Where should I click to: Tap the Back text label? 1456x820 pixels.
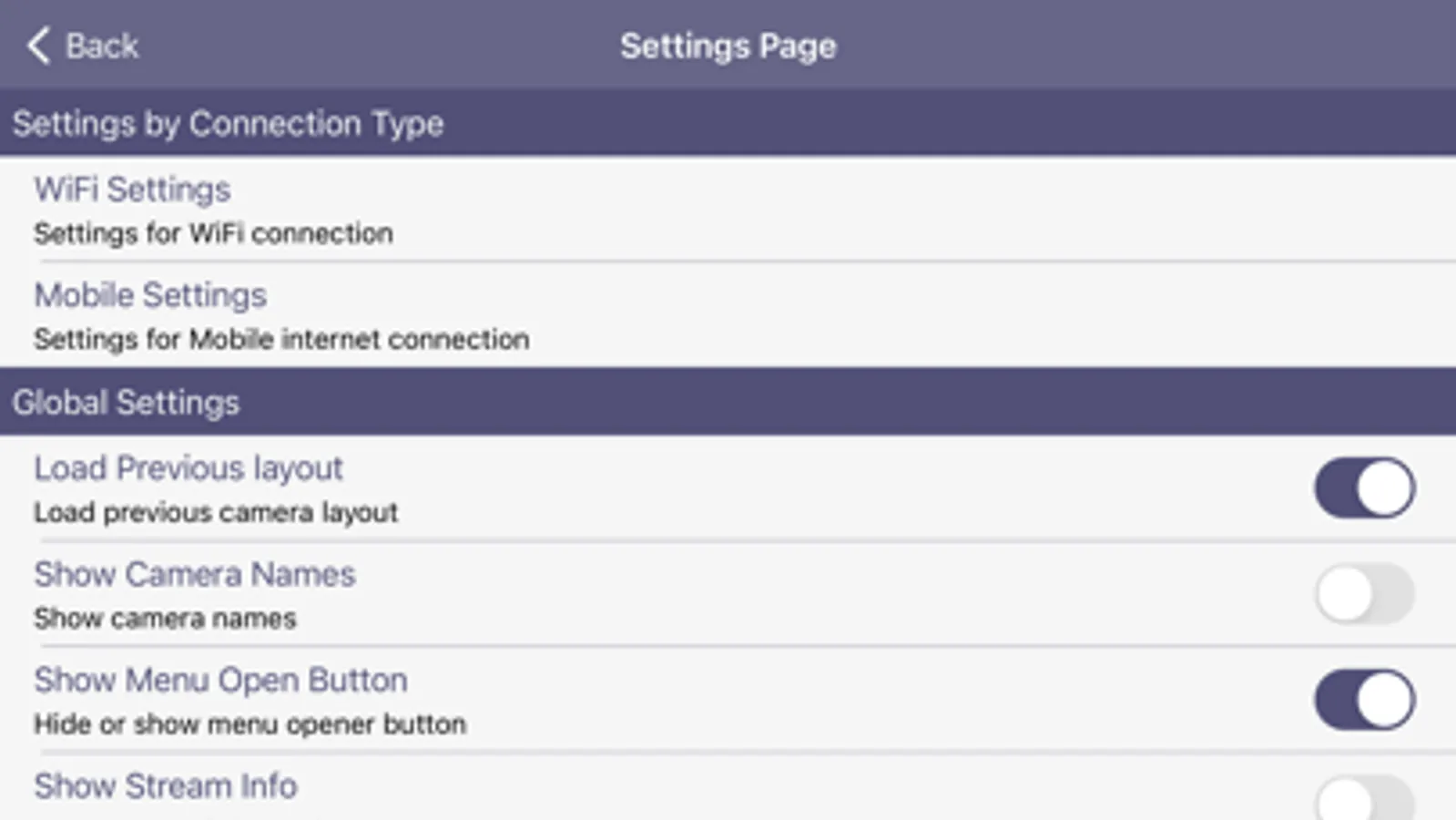[102, 46]
